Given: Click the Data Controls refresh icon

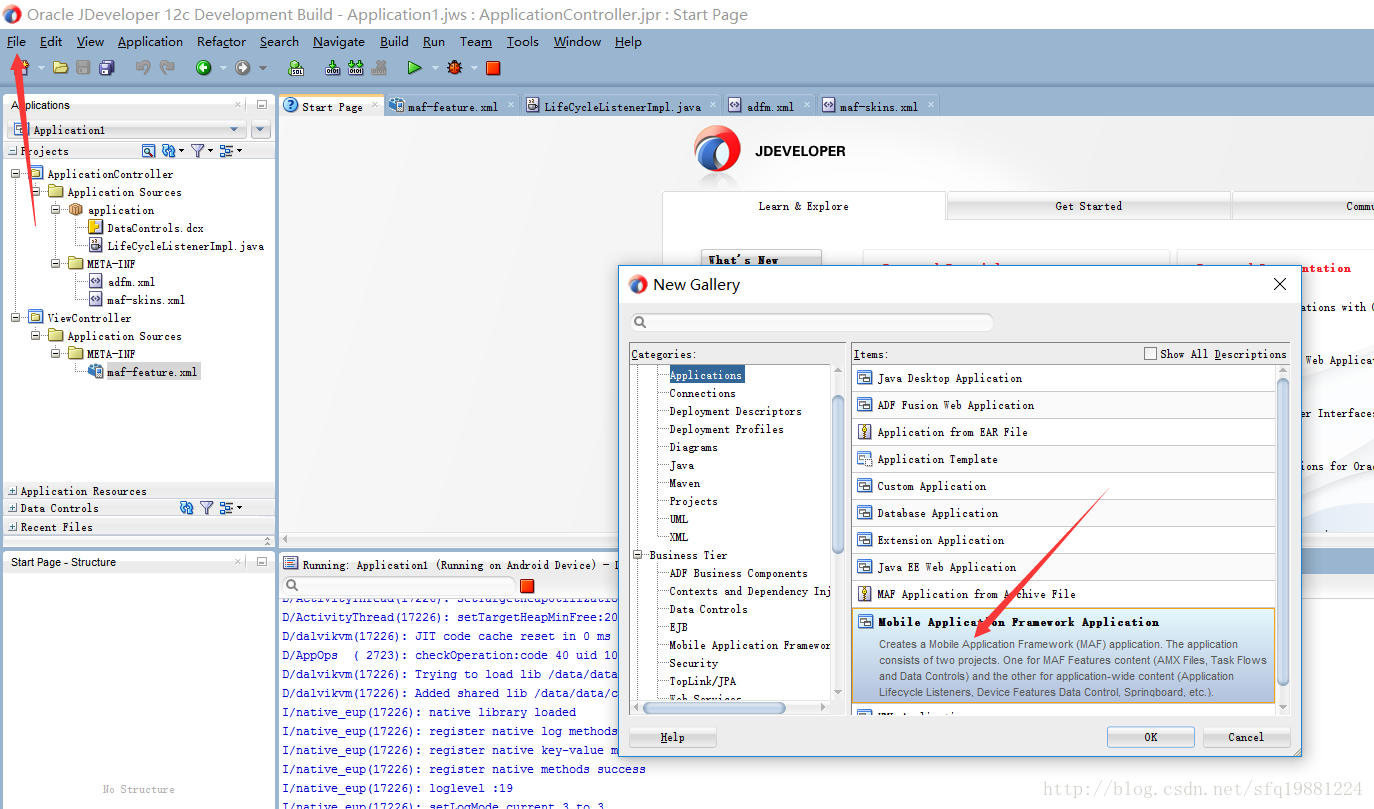Looking at the screenshot, I should pyautogui.click(x=186, y=508).
